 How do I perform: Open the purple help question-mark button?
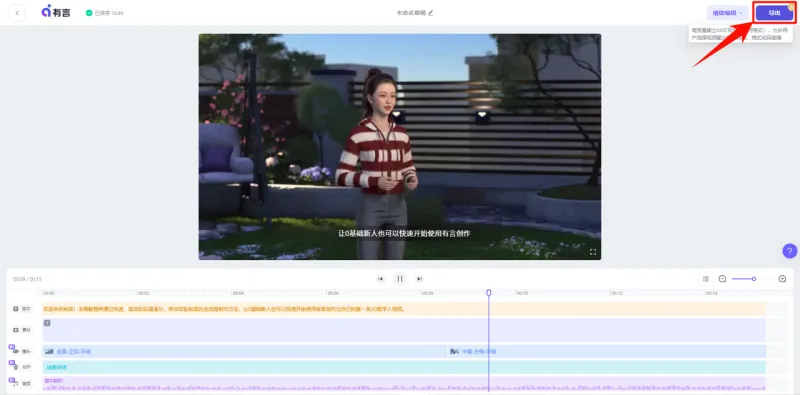point(789,251)
